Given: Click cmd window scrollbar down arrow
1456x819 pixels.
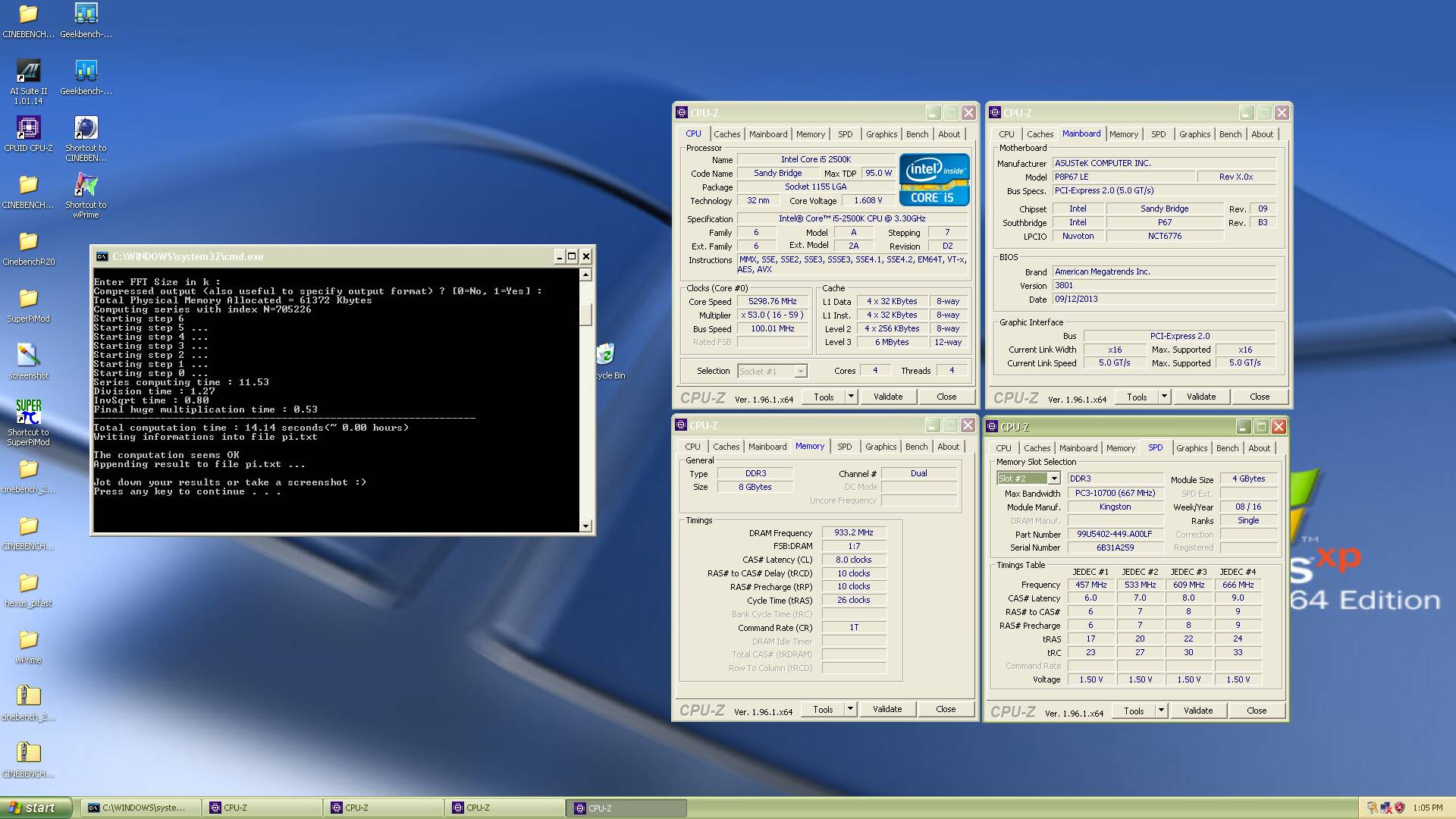Looking at the screenshot, I should (585, 526).
